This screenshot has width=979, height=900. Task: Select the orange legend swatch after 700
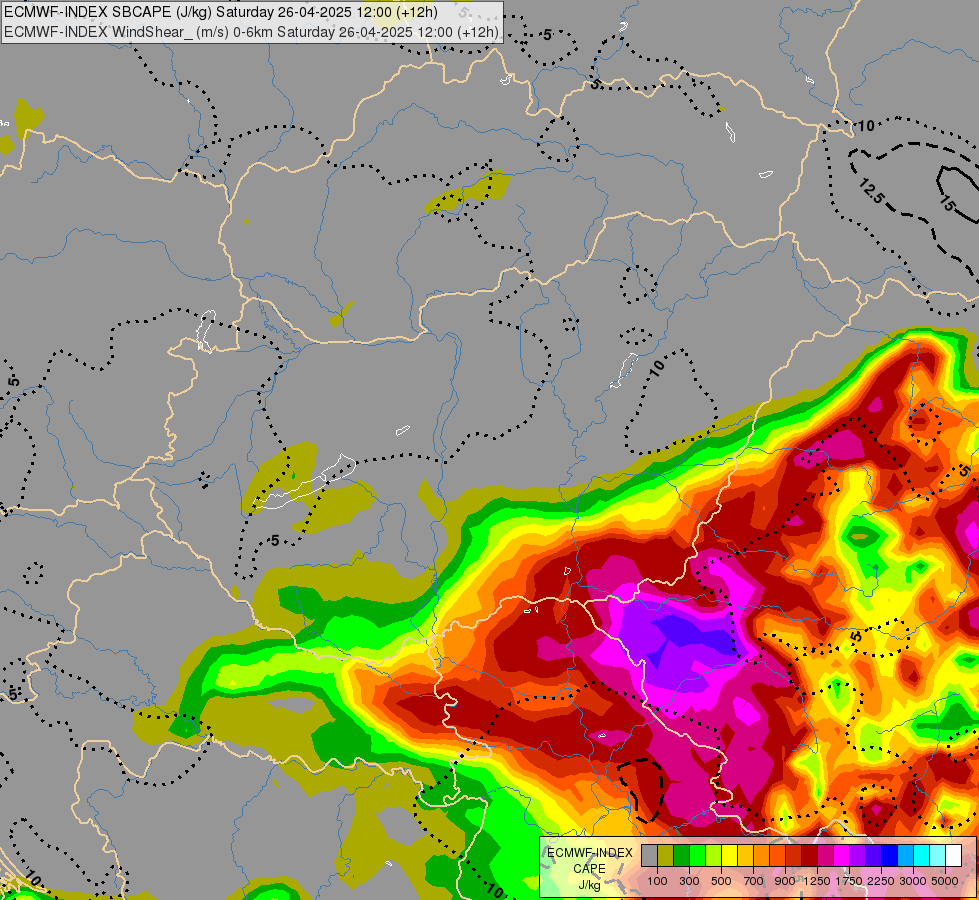point(762,856)
